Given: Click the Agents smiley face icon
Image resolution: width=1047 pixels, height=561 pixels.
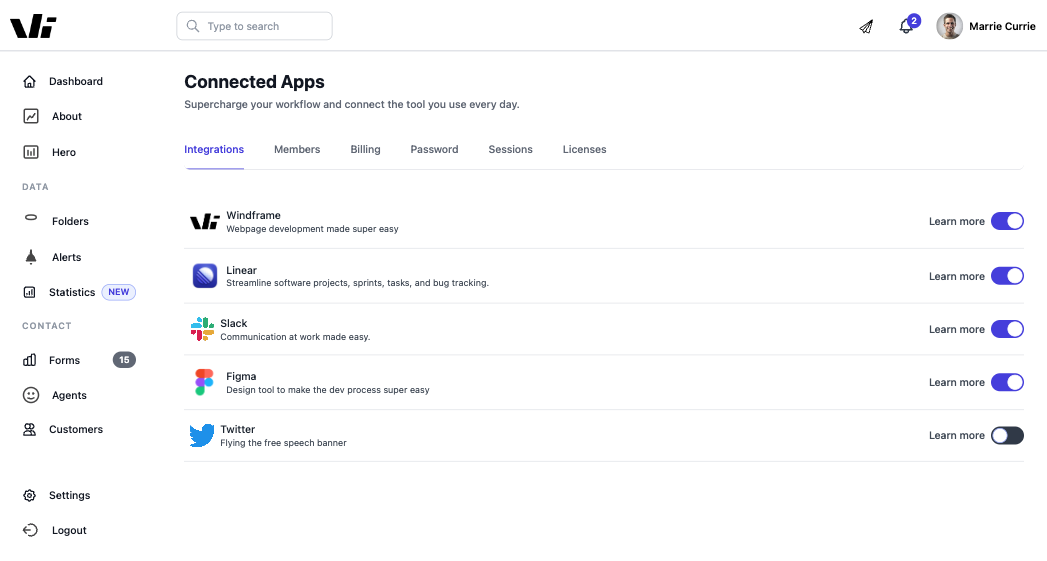Looking at the screenshot, I should tap(31, 395).
